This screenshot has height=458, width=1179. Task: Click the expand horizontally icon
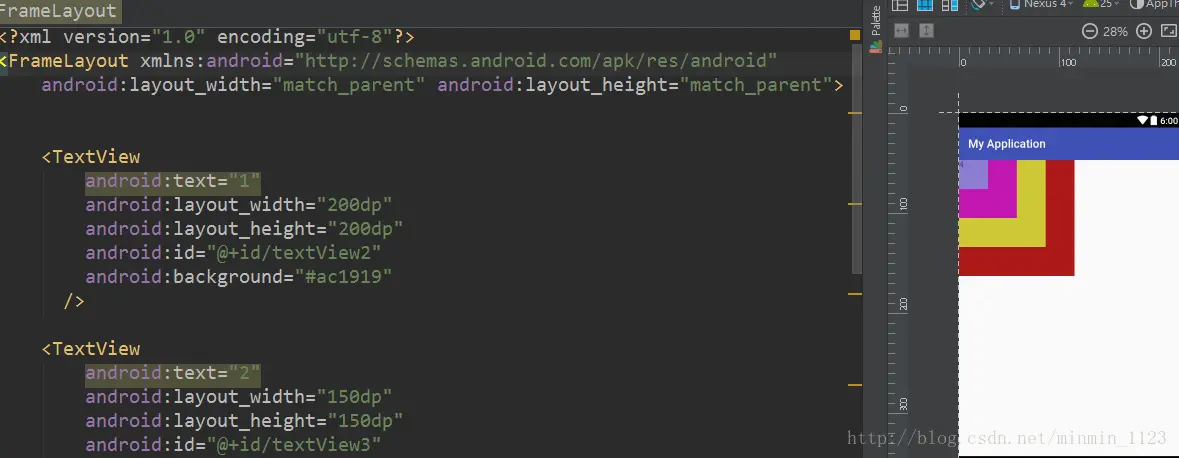pos(901,31)
